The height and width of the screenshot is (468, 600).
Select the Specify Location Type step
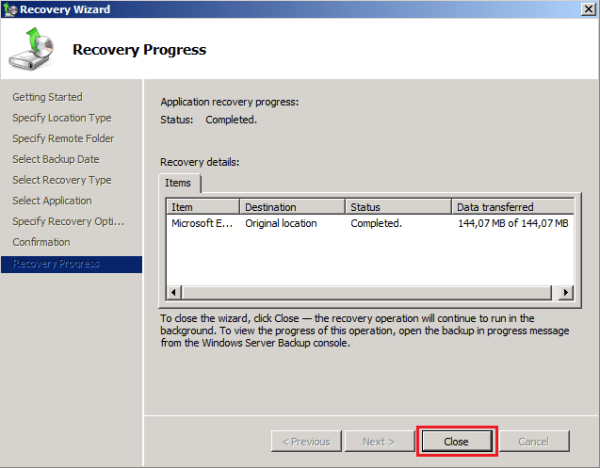62,118
